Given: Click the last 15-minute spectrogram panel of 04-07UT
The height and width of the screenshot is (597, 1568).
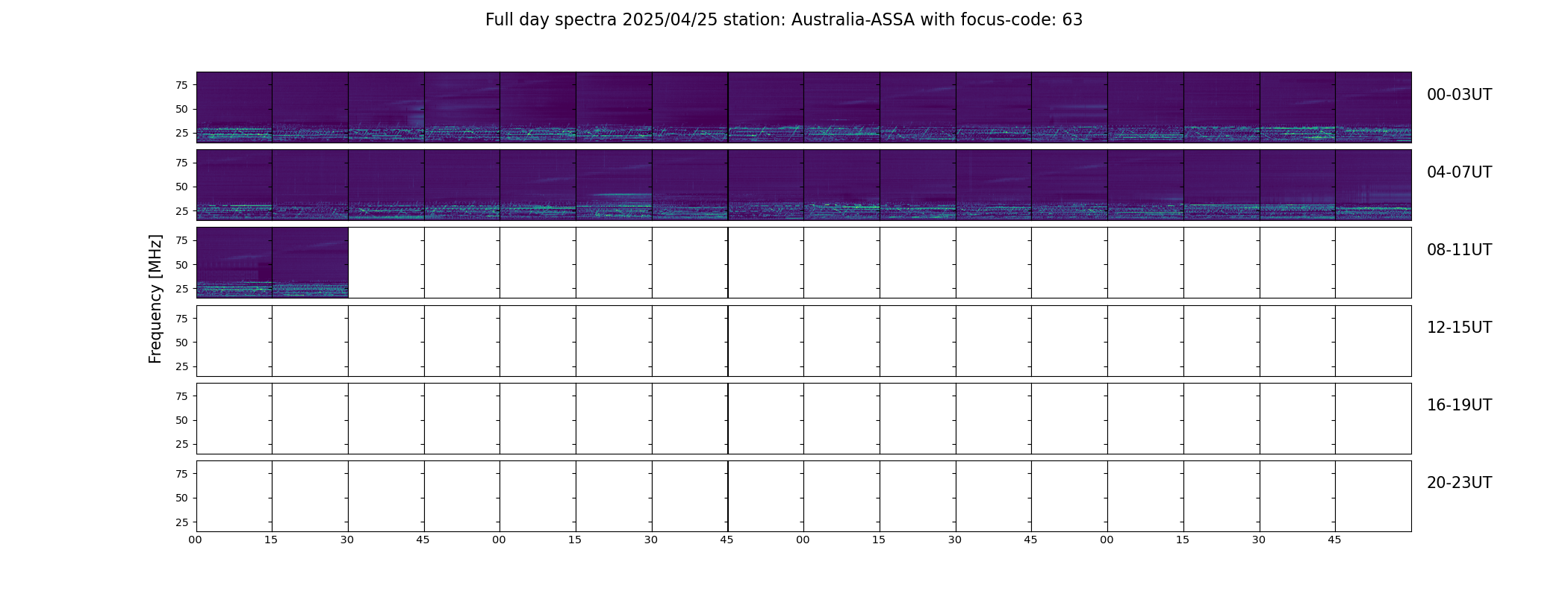Looking at the screenshot, I should click(x=1373, y=185).
